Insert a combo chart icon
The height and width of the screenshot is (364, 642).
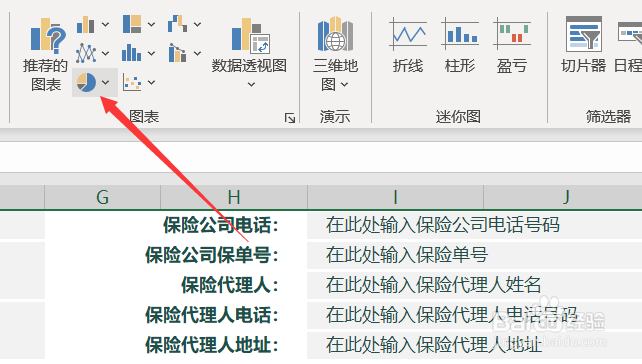(178, 53)
